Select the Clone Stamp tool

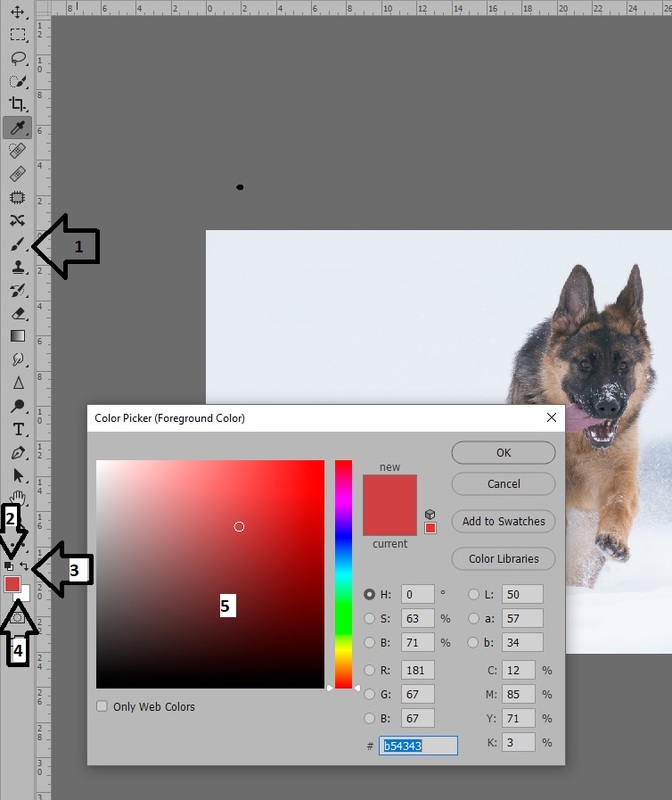[x=18, y=267]
